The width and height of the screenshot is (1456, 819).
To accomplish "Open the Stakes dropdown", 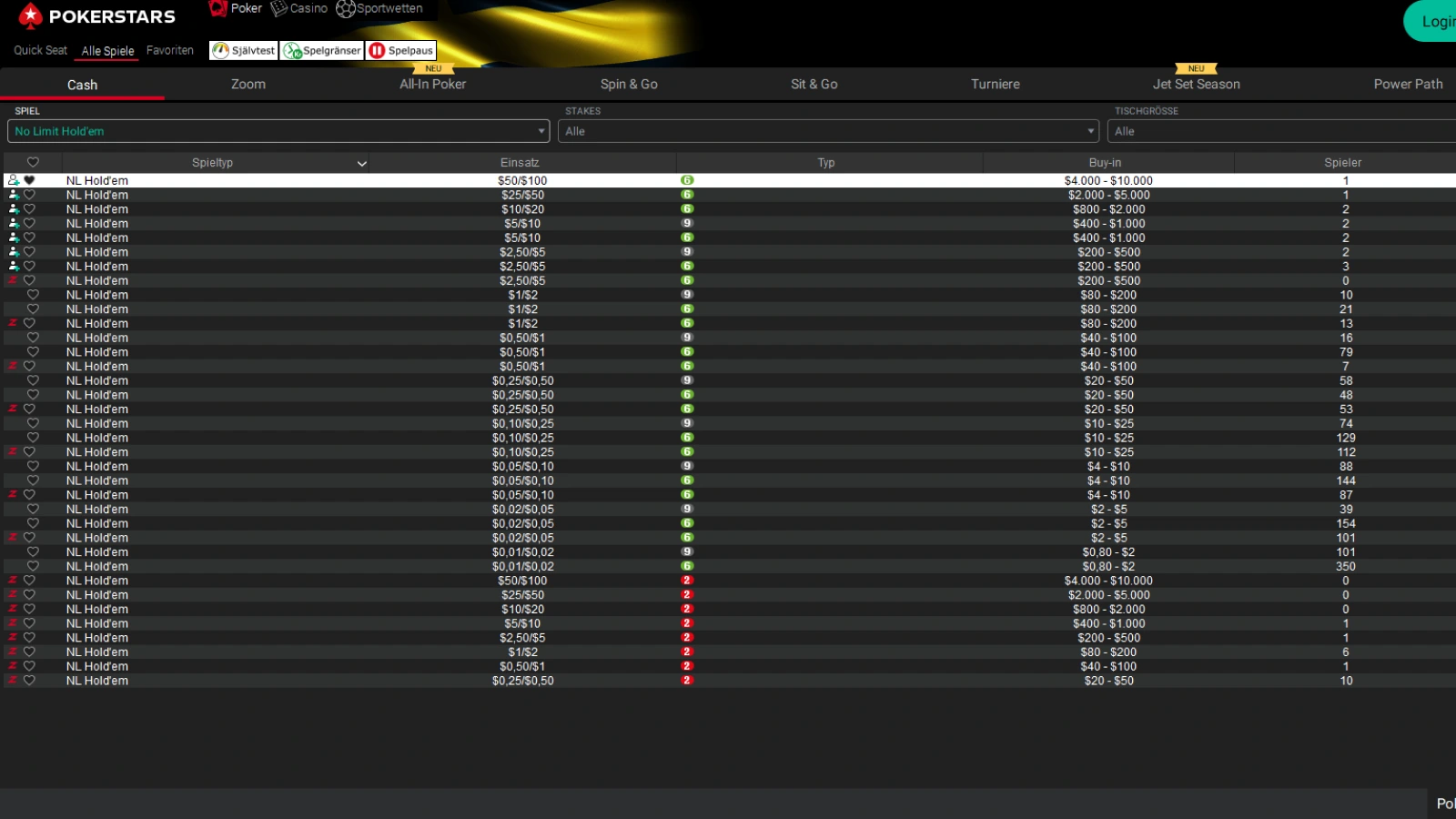I will tap(828, 131).
